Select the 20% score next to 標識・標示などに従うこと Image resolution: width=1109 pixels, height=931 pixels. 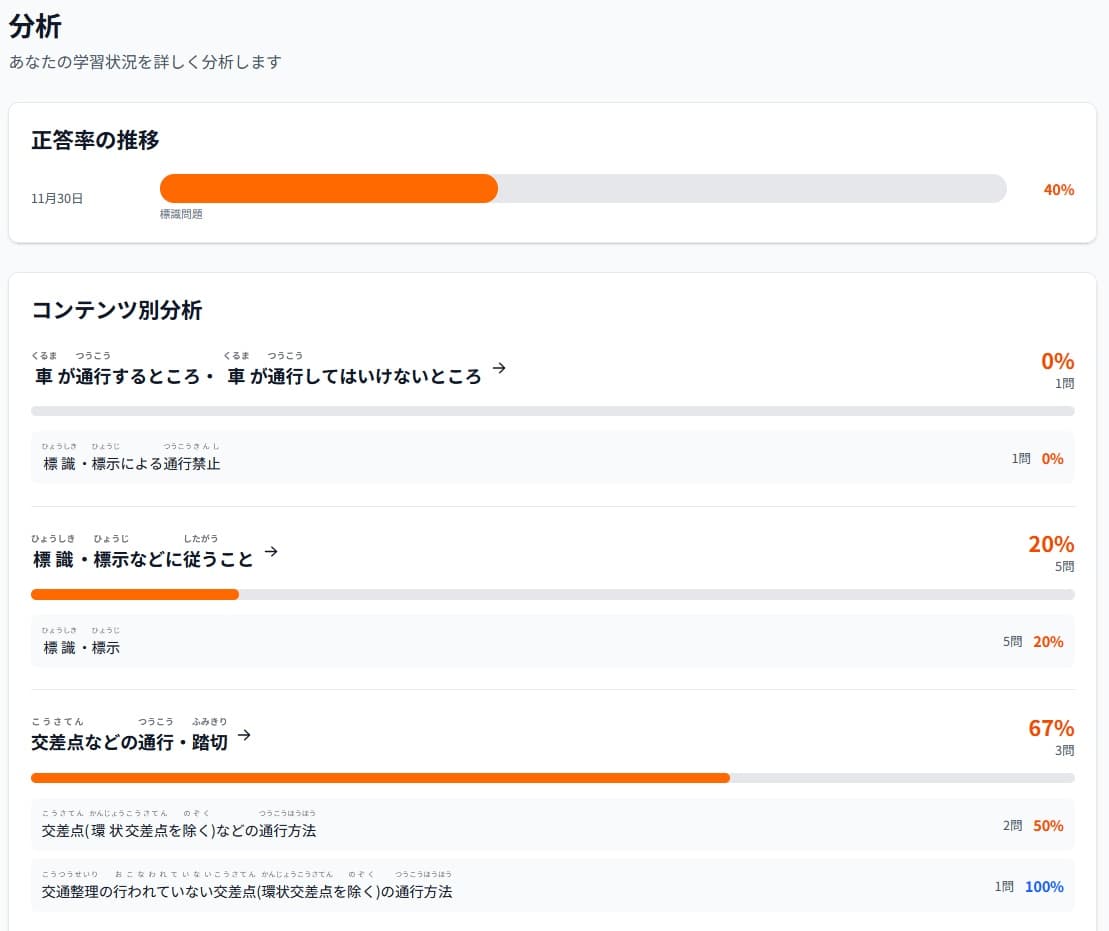pos(1050,545)
